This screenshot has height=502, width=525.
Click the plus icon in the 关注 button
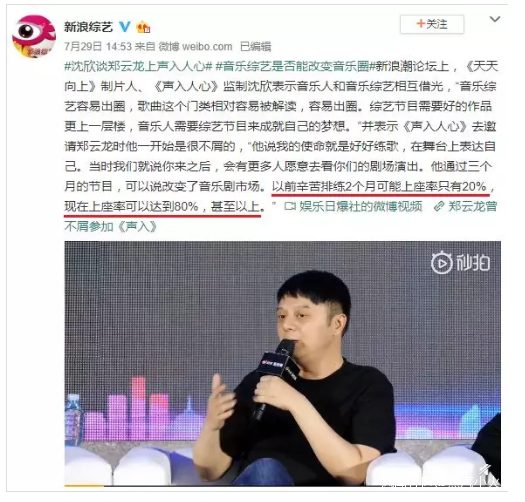pos(421,24)
